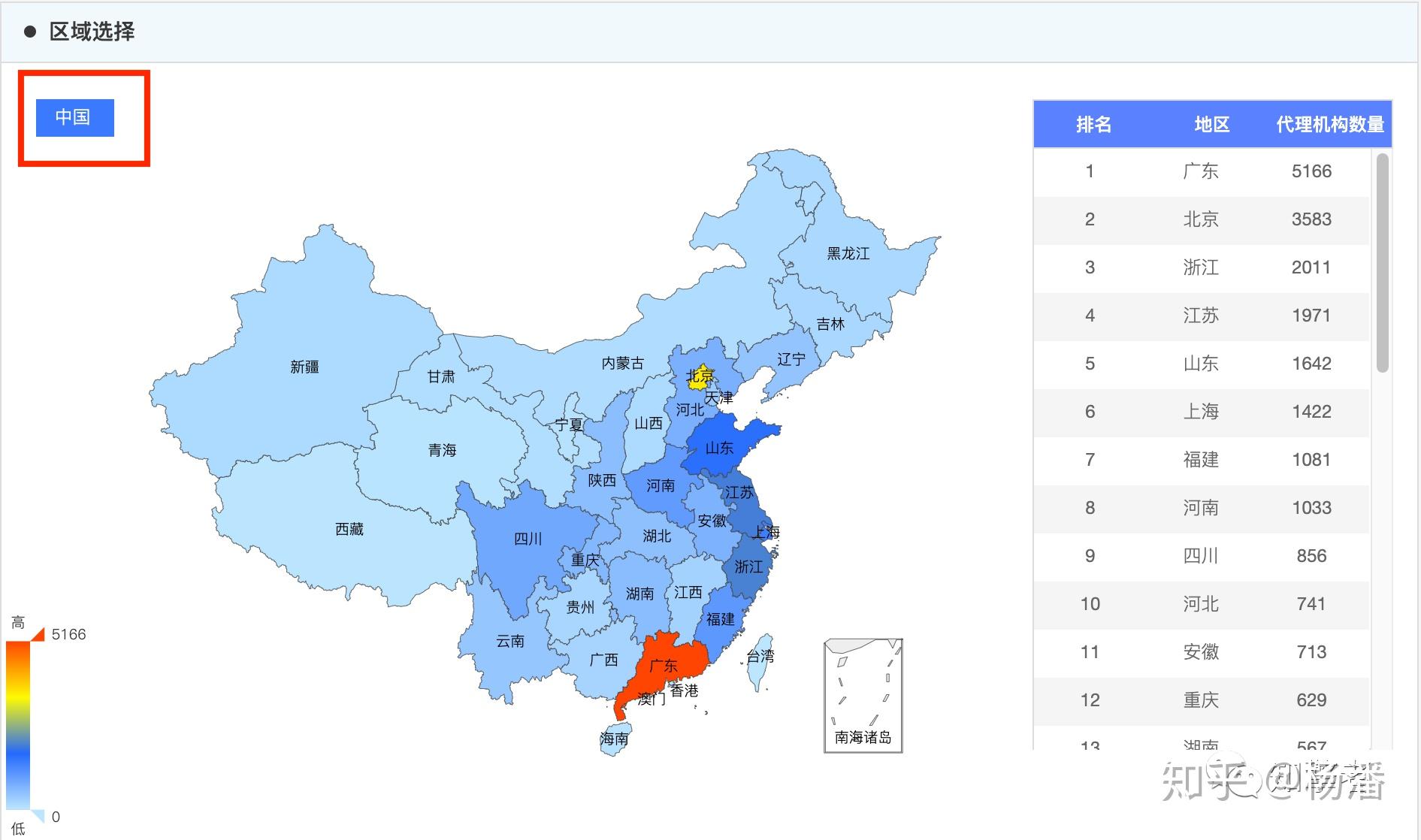The height and width of the screenshot is (840, 1421).
Task: Click the 代理机构数量 column header
Action: [x=1330, y=125]
